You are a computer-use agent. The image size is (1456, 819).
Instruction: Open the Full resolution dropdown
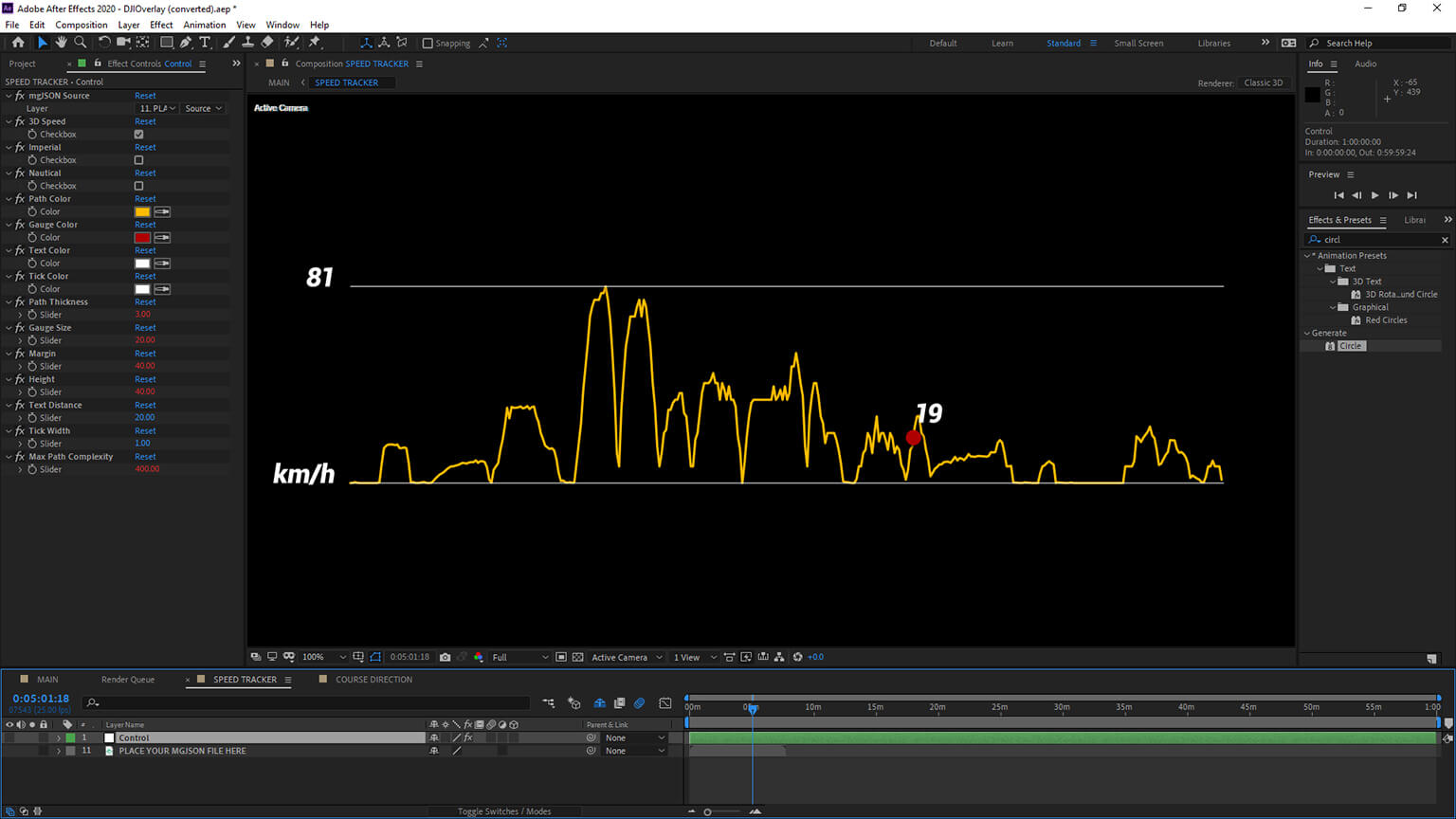coord(520,657)
